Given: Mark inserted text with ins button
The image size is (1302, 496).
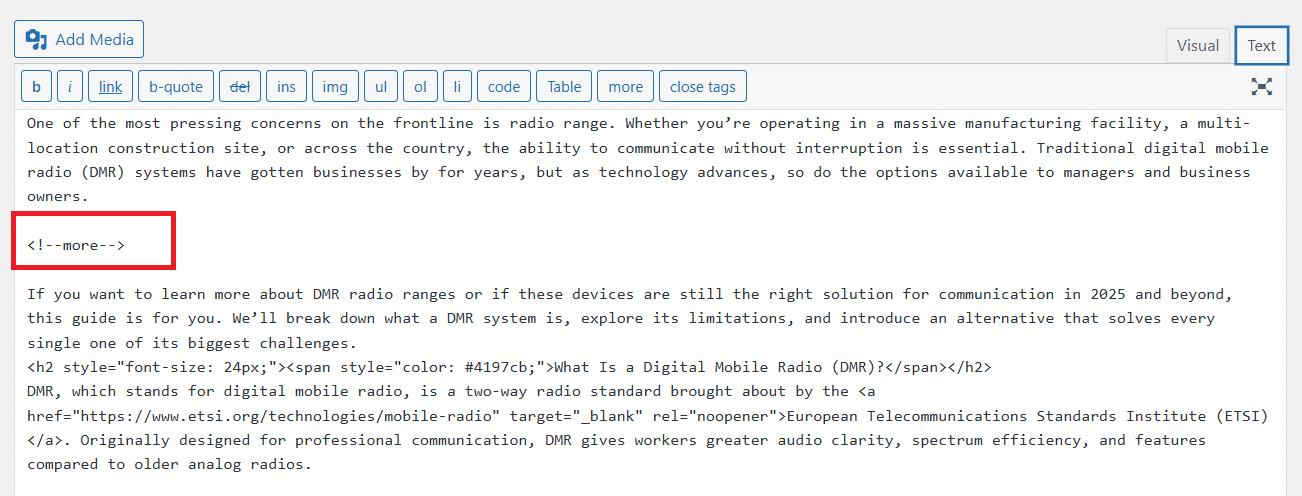Looking at the screenshot, I should click(286, 87).
